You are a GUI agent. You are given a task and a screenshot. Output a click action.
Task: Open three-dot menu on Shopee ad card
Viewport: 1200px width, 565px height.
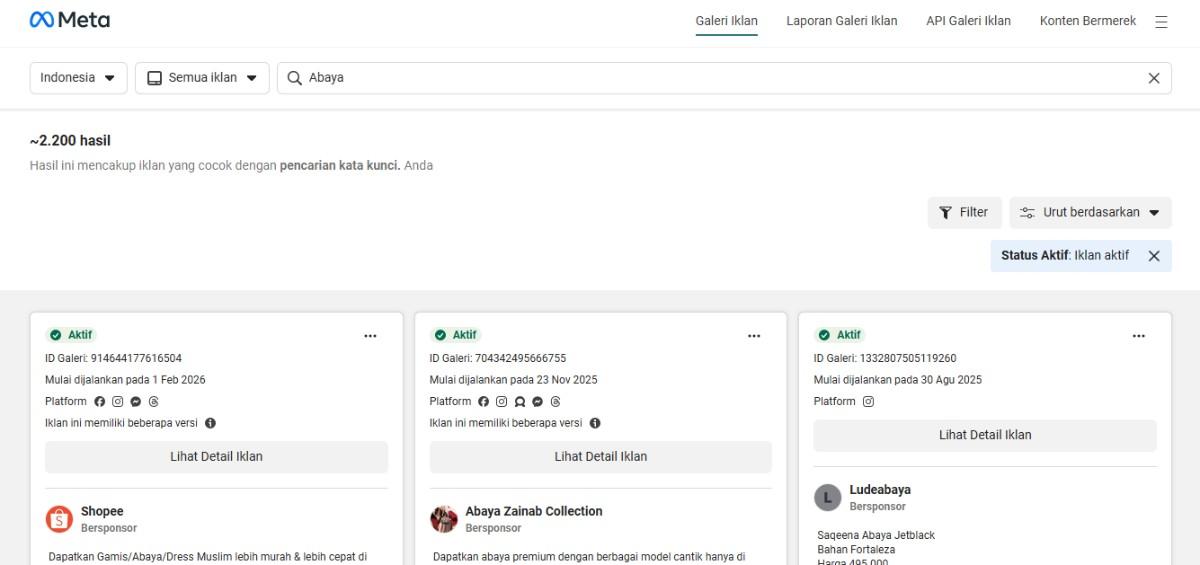coord(370,336)
